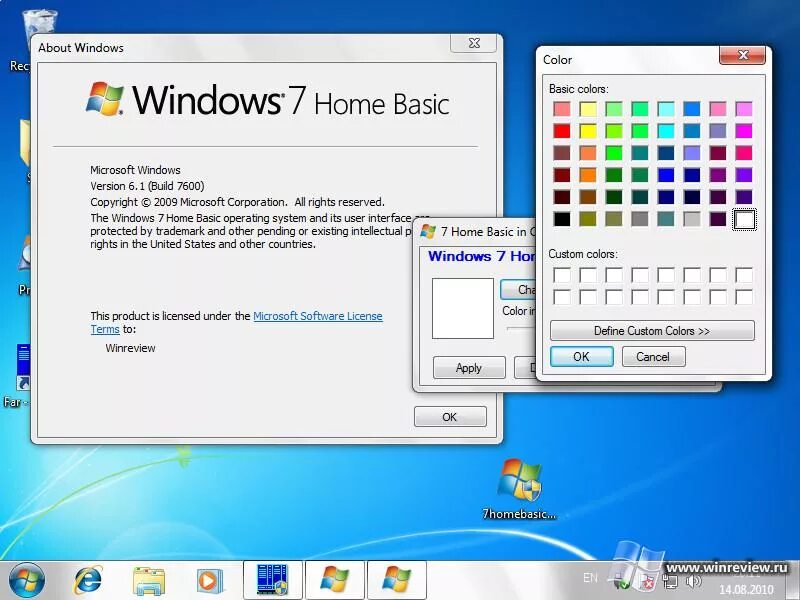This screenshot has height=600, width=800.
Task: Choose the magenta basic color
Action: tap(744, 131)
